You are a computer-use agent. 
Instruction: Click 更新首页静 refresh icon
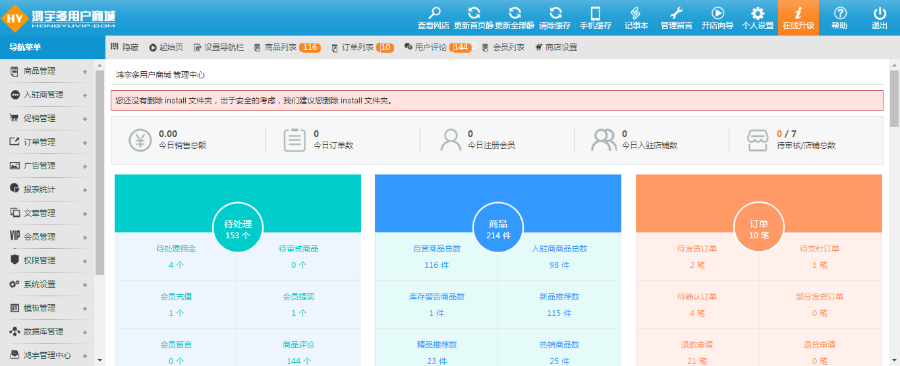474,12
